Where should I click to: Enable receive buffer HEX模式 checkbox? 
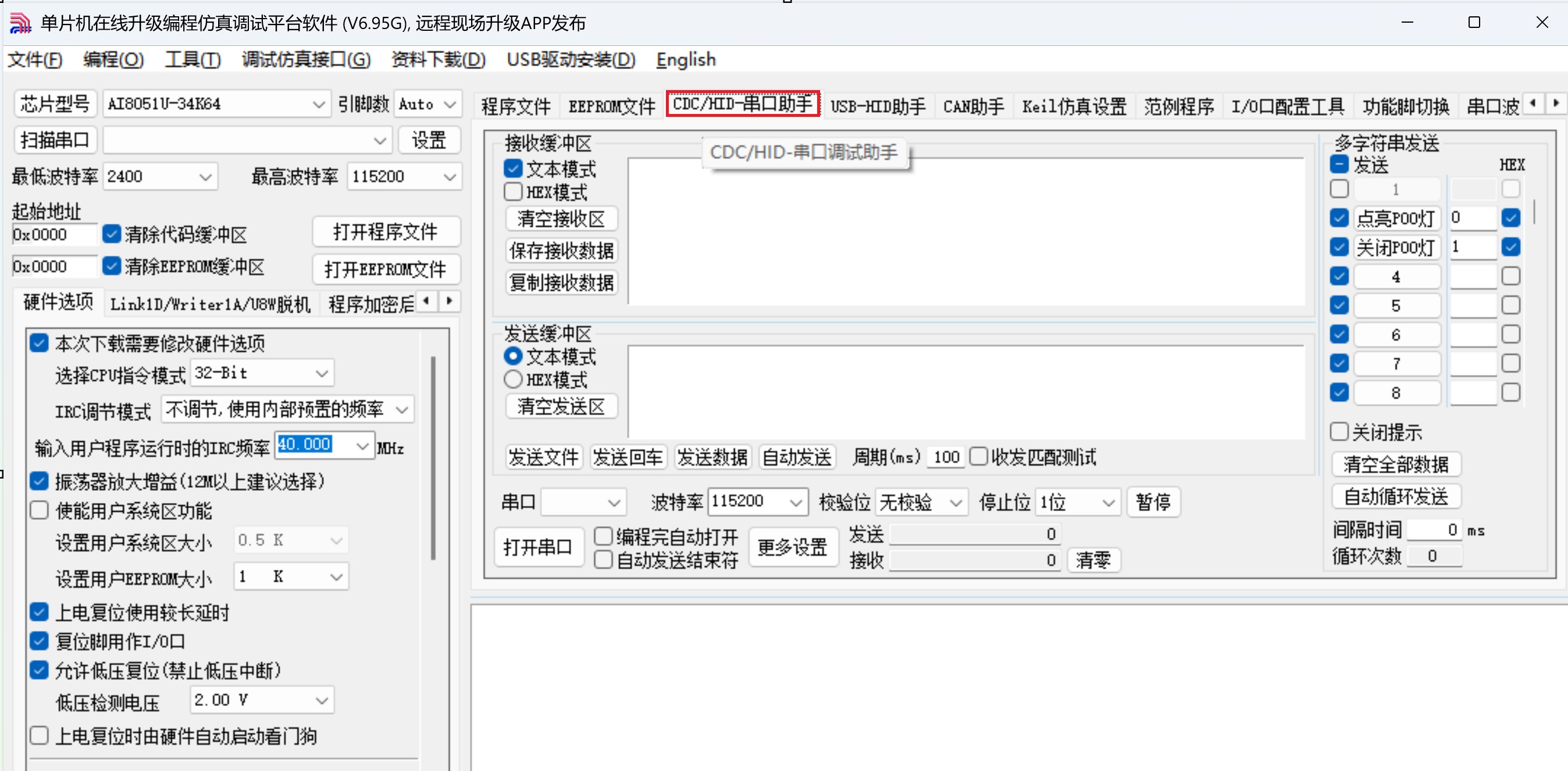point(513,192)
